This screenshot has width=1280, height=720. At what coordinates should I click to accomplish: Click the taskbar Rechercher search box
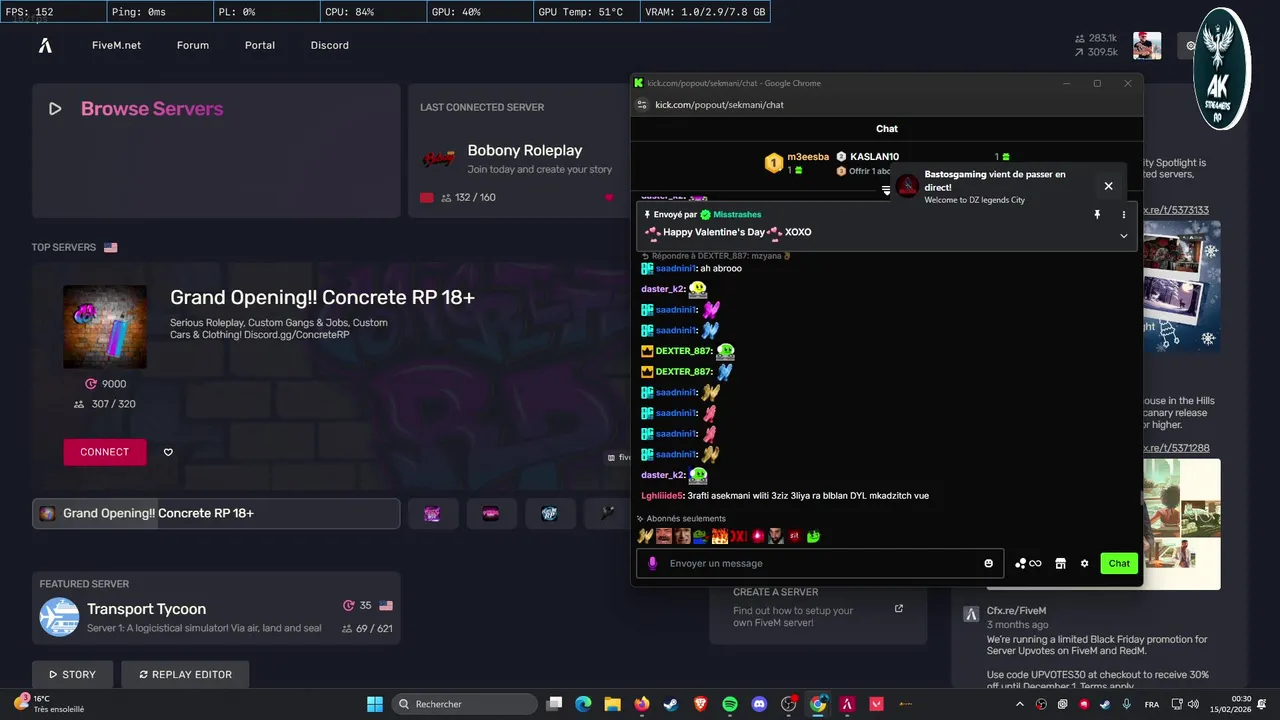pyautogui.click(x=465, y=704)
